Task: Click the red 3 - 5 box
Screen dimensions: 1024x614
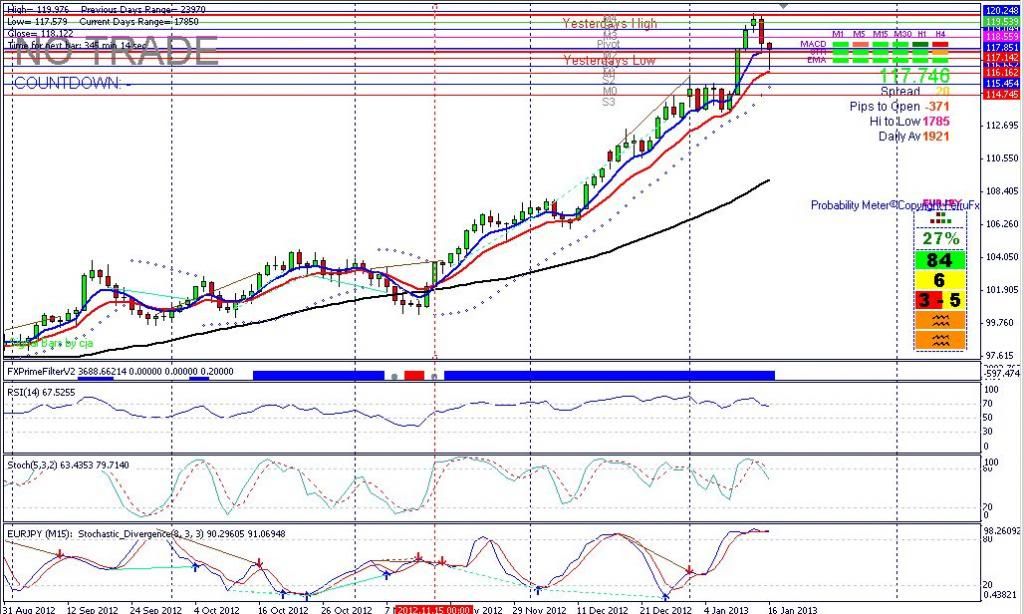Action: point(939,301)
